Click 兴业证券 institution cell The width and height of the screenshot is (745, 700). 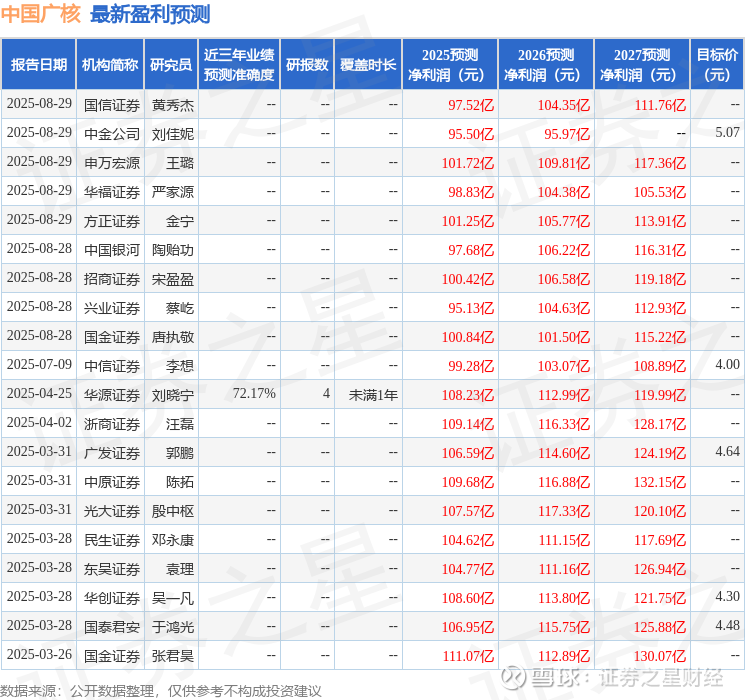coord(112,308)
